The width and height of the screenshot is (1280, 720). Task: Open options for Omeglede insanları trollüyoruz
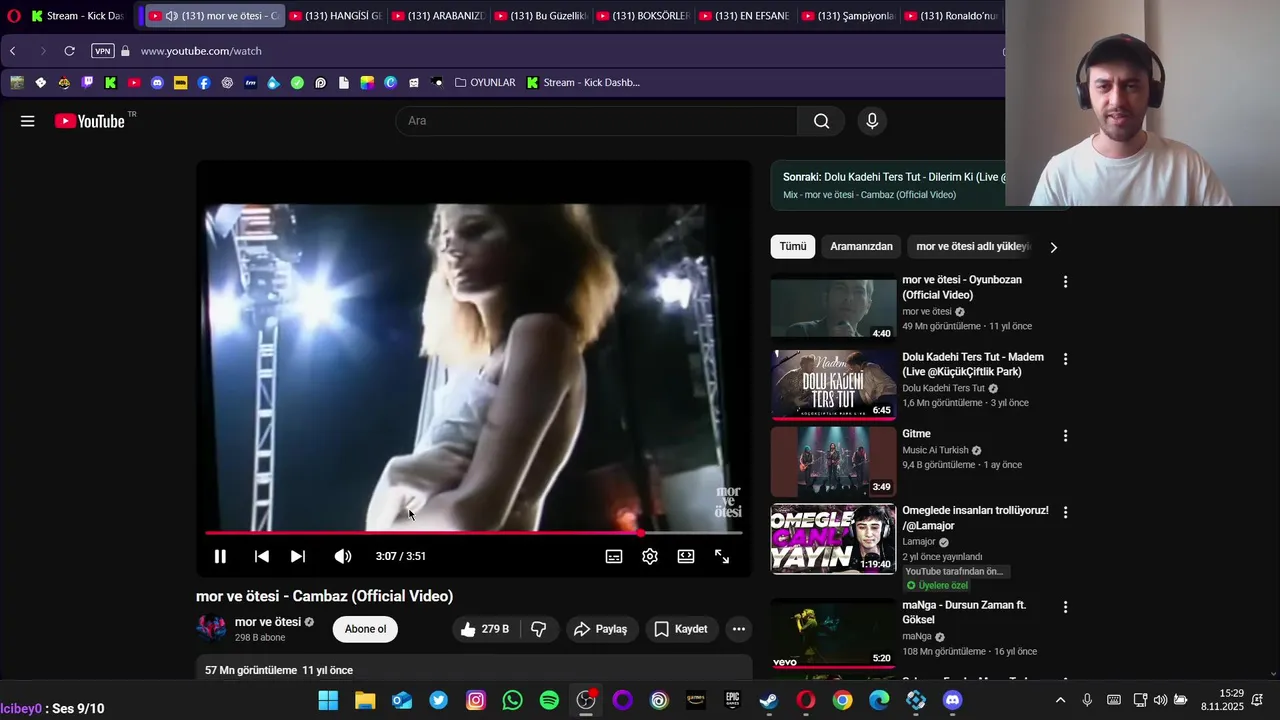[x=1065, y=512]
